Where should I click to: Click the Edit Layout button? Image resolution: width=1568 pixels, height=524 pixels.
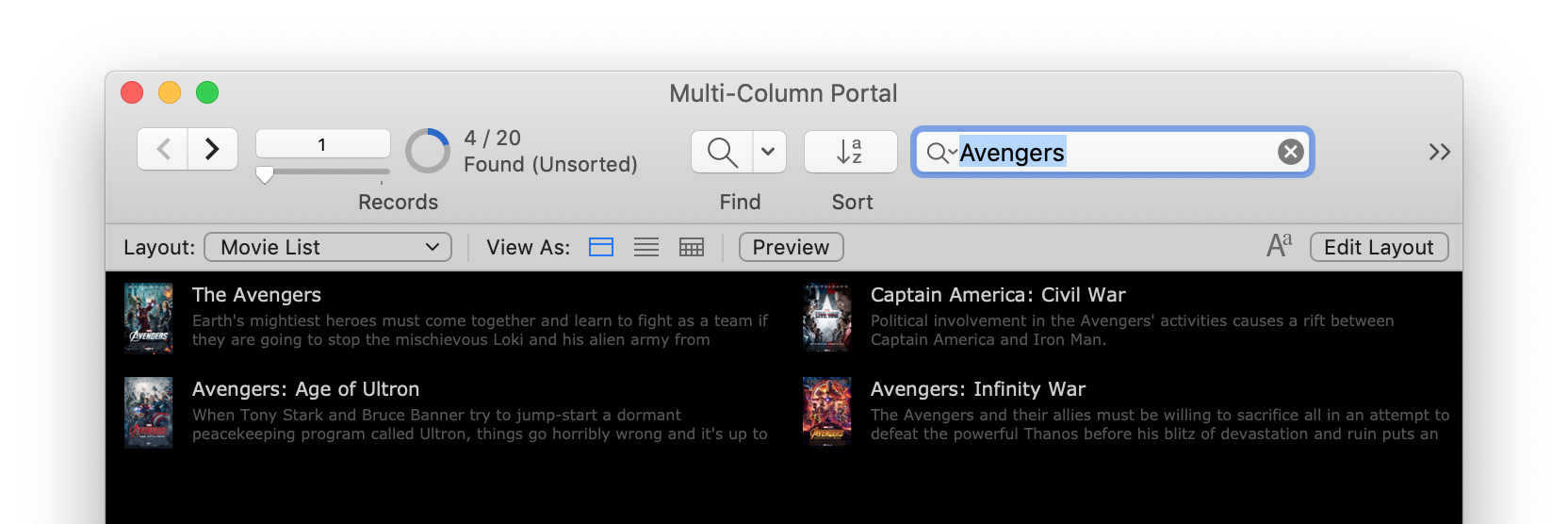(1379, 247)
